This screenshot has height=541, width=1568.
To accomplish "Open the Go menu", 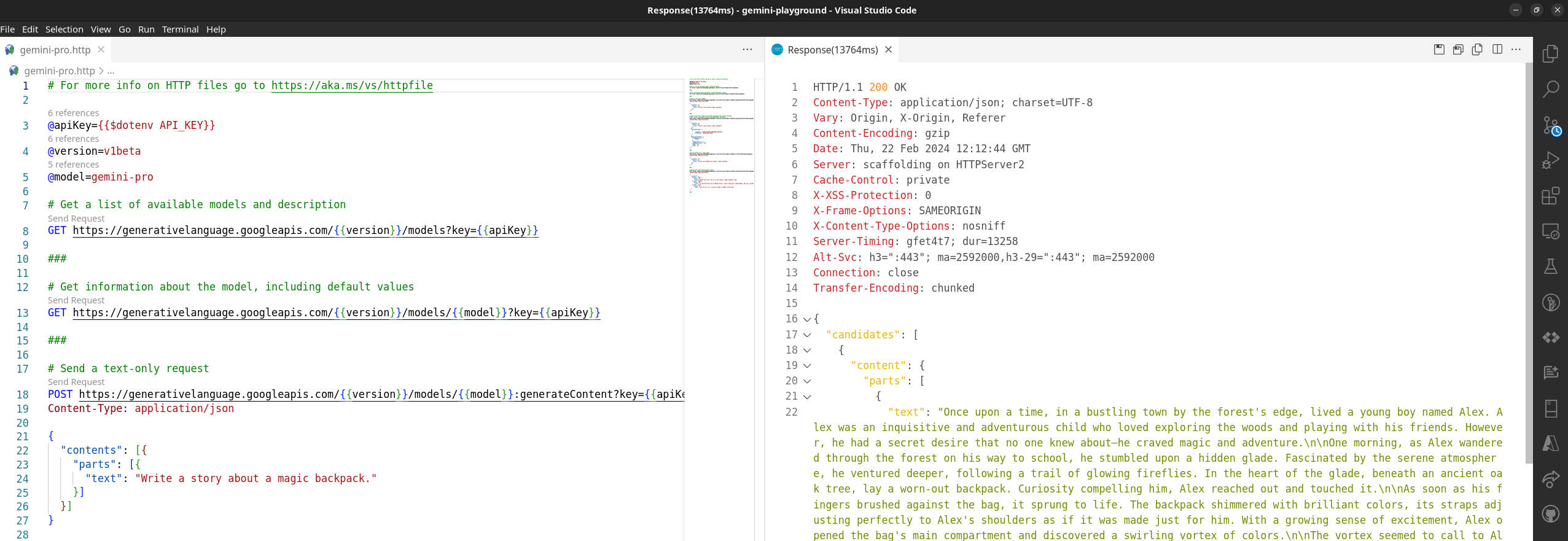I will point(125,29).
